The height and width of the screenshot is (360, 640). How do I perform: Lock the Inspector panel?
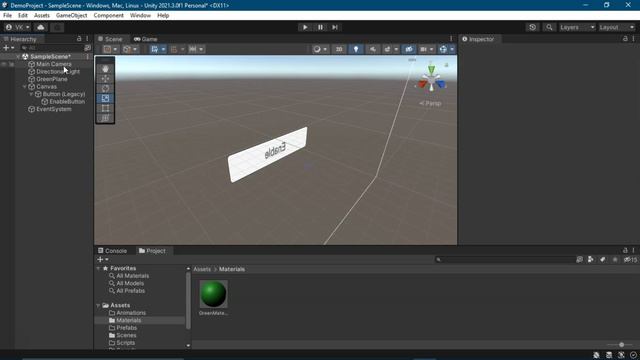coord(625,39)
